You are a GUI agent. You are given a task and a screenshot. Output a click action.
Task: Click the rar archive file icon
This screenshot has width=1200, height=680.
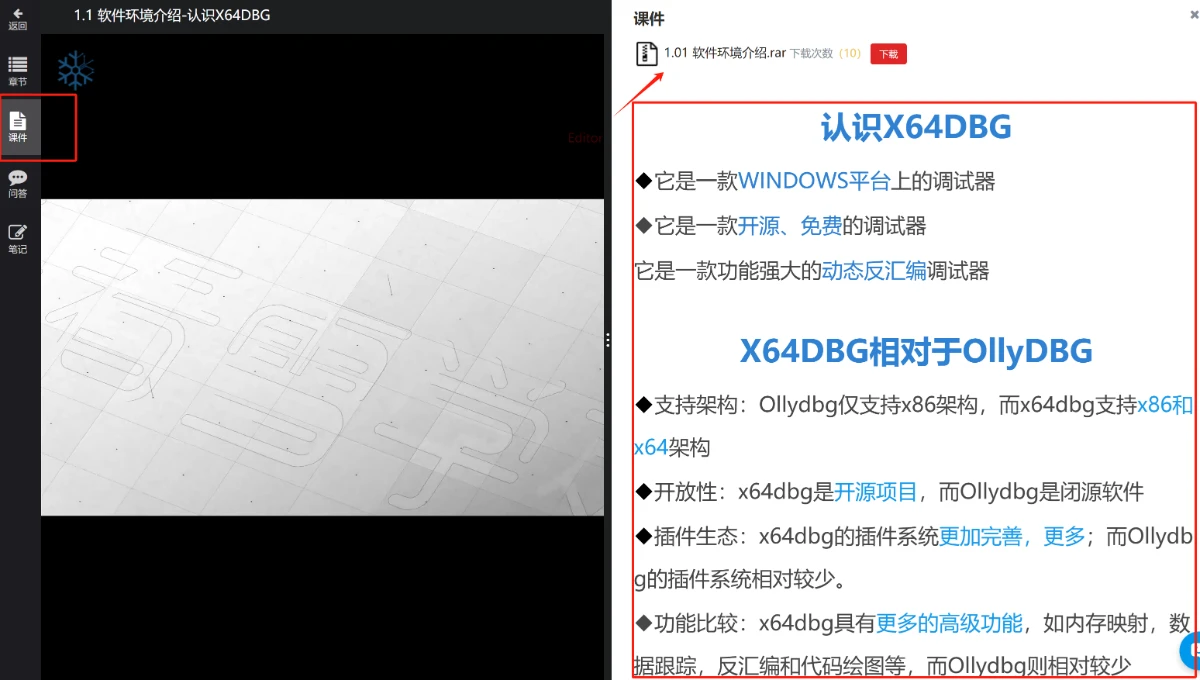pos(646,54)
